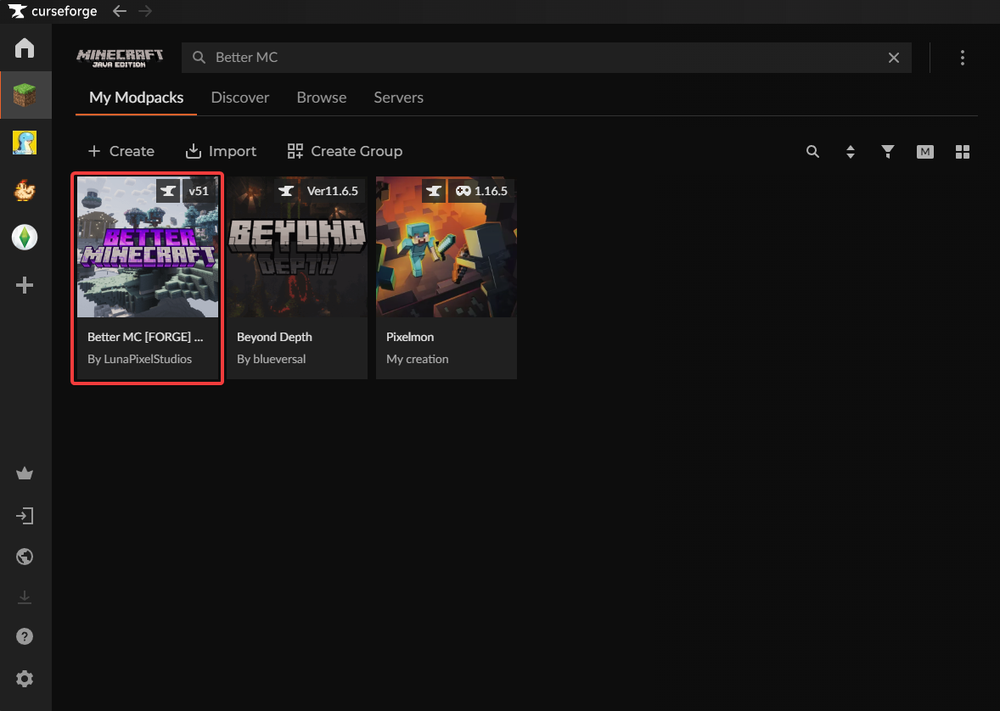Switch to the Servers tab
Image resolution: width=1000 pixels, height=711 pixels.
[x=398, y=98]
